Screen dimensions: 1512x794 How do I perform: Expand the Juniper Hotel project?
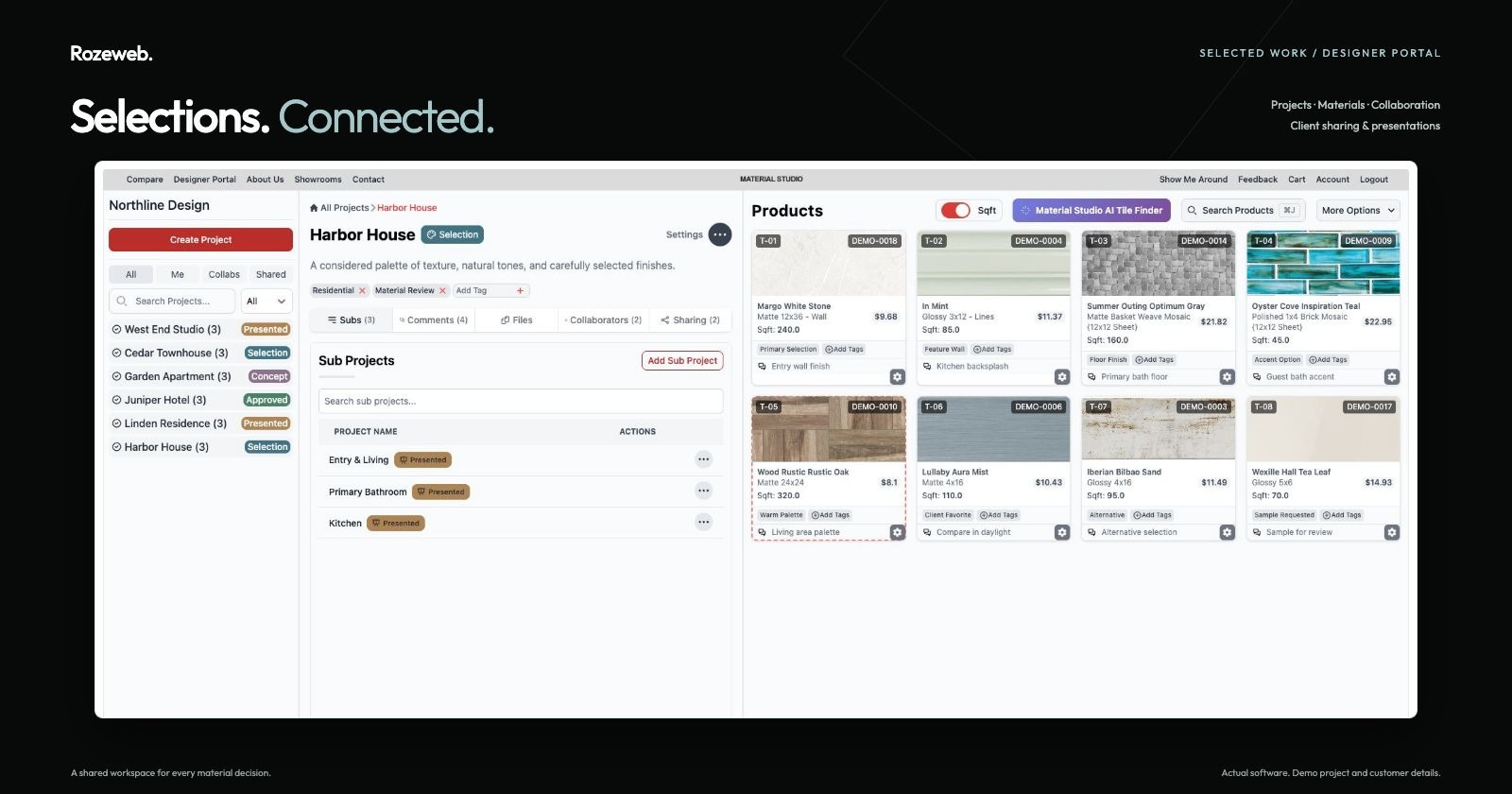(117, 400)
